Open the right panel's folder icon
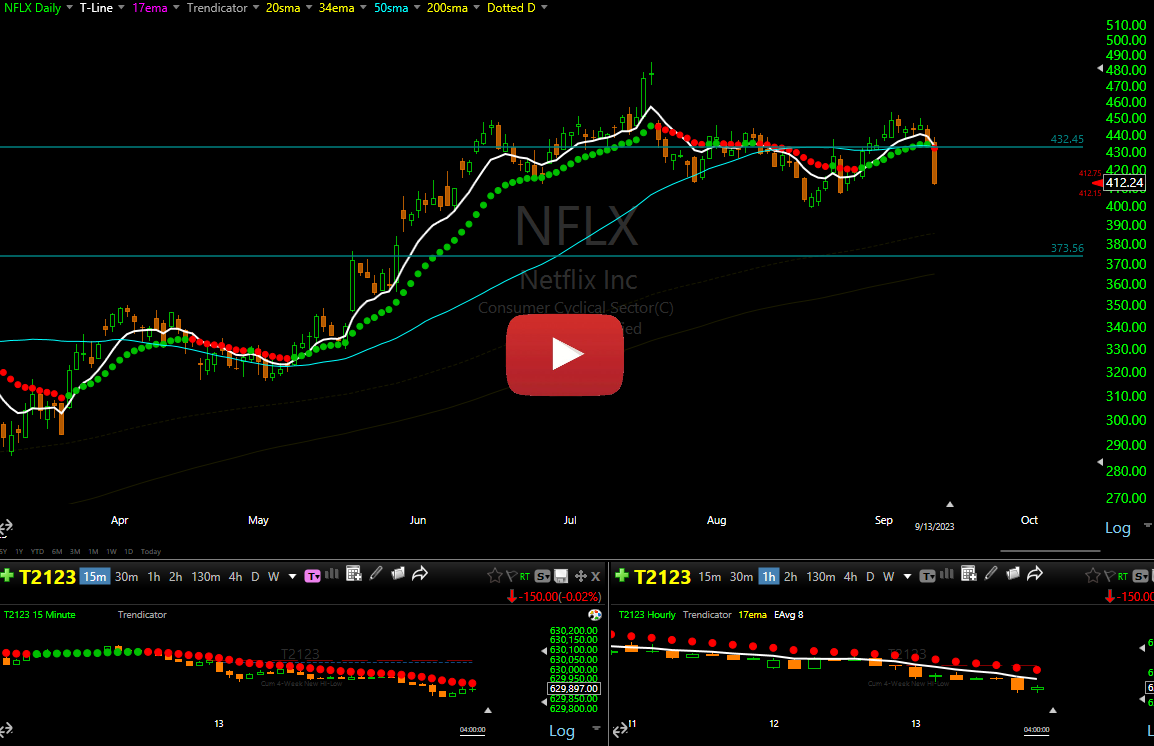Screen dimensions: 1154x746 point(1013,574)
